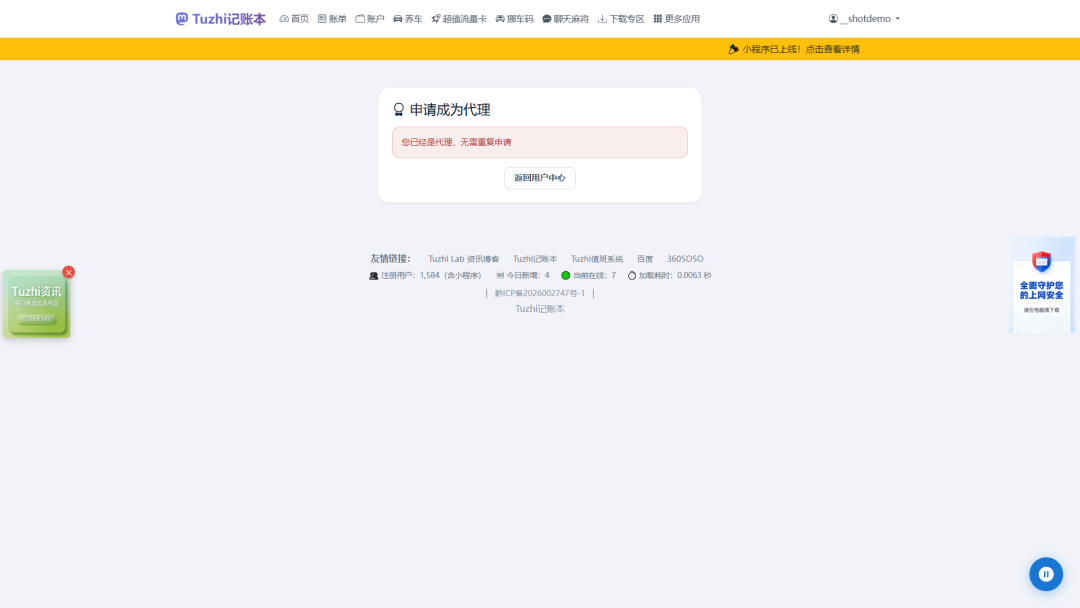Screen dimensions: 1080x608
Task: Select the 超值流量卡 menu item
Action: (459, 19)
